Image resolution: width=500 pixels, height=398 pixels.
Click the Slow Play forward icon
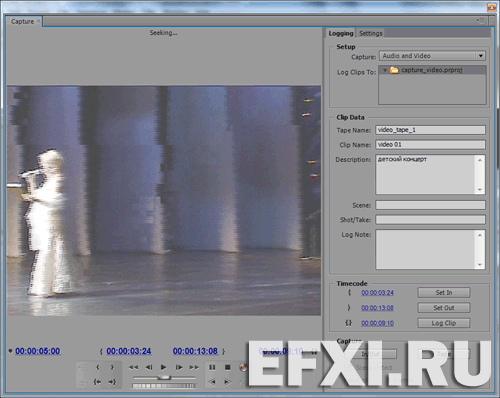coord(227,382)
